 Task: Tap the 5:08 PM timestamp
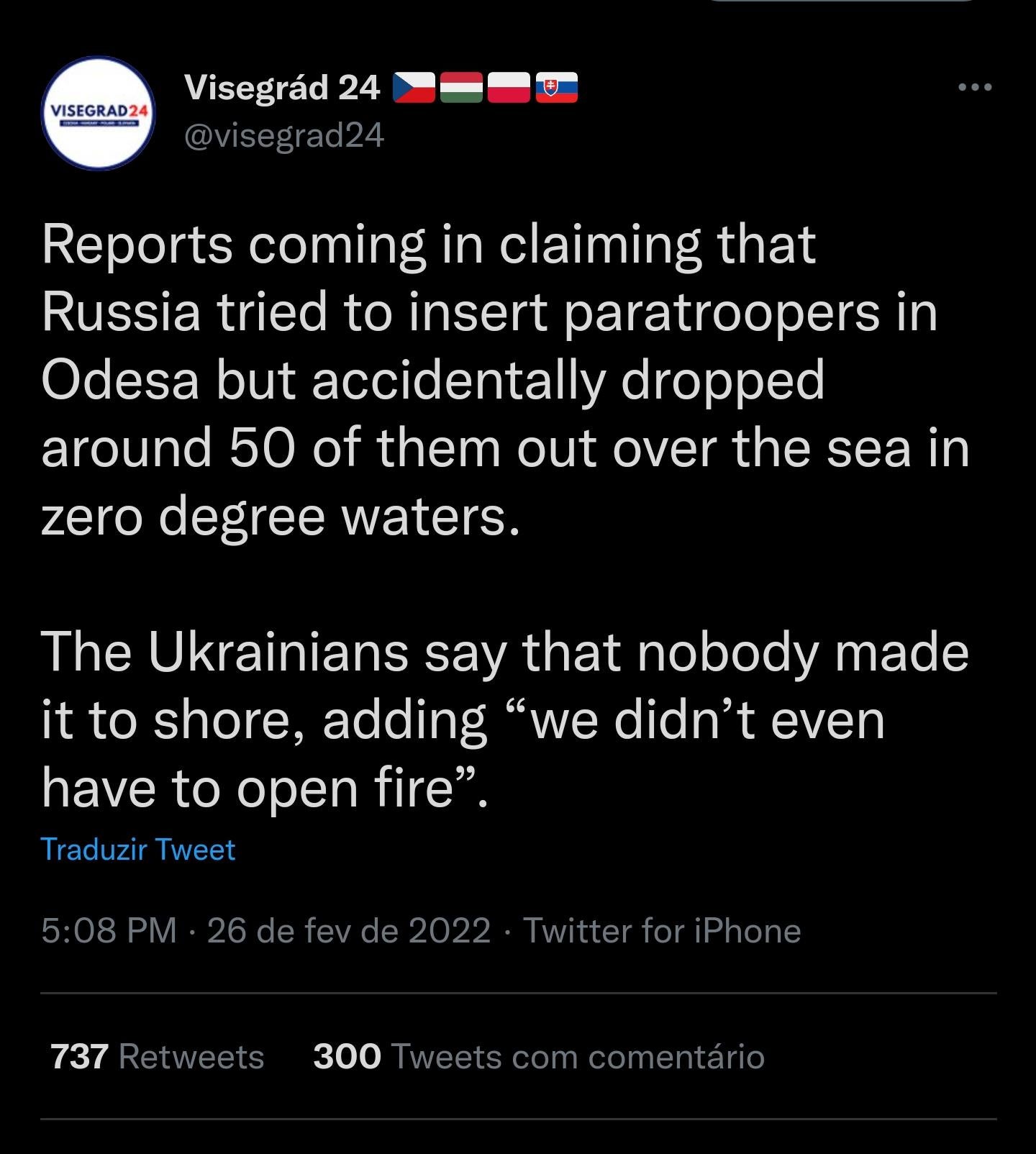click(x=109, y=930)
